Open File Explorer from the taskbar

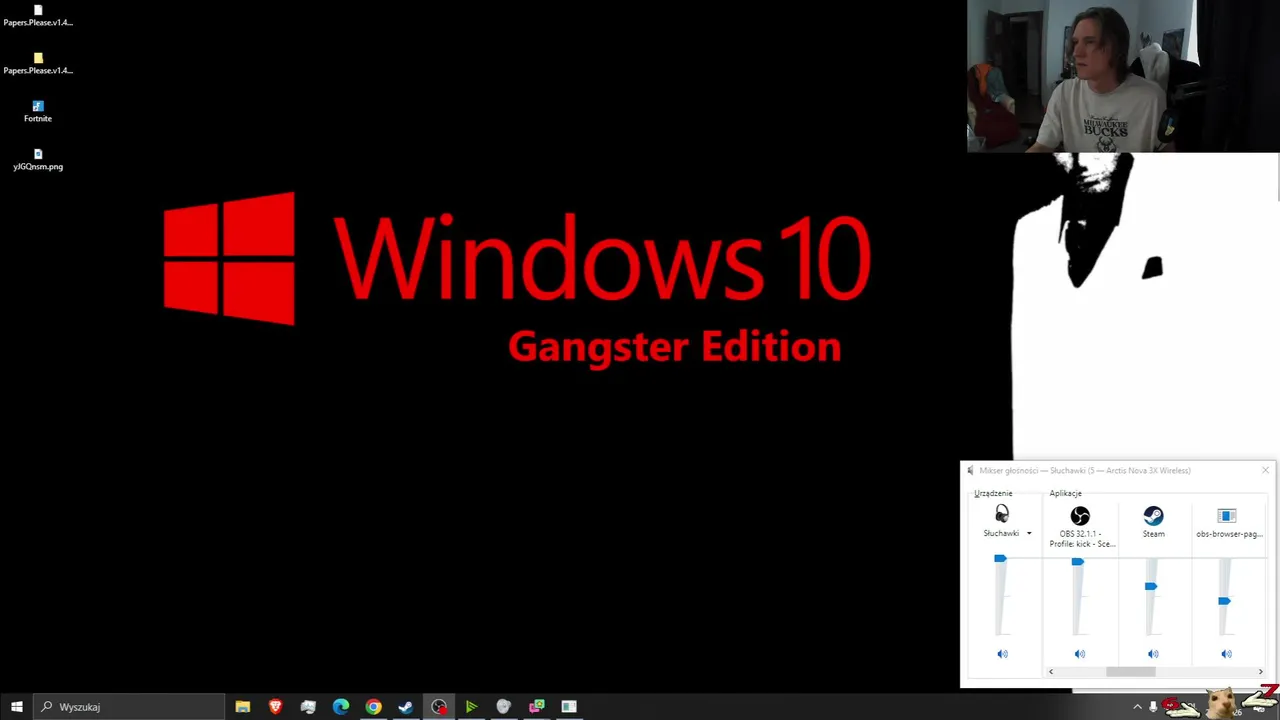(x=242, y=707)
